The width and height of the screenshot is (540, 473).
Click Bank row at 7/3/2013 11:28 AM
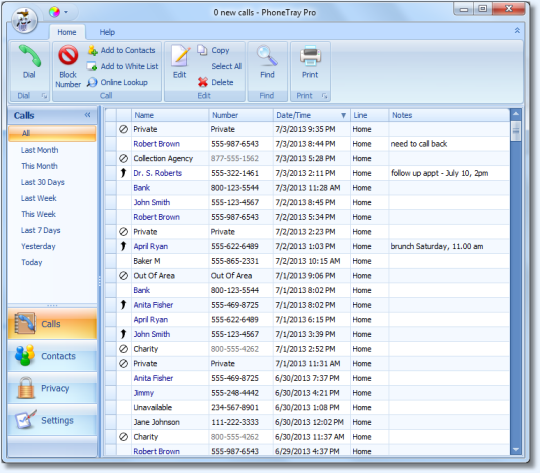click(x=307, y=188)
